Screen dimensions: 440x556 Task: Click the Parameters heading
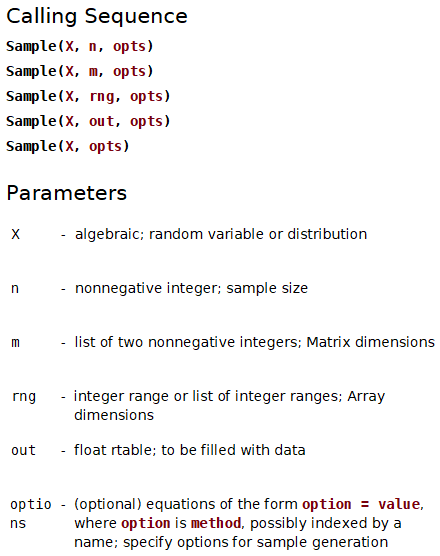click(67, 193)
